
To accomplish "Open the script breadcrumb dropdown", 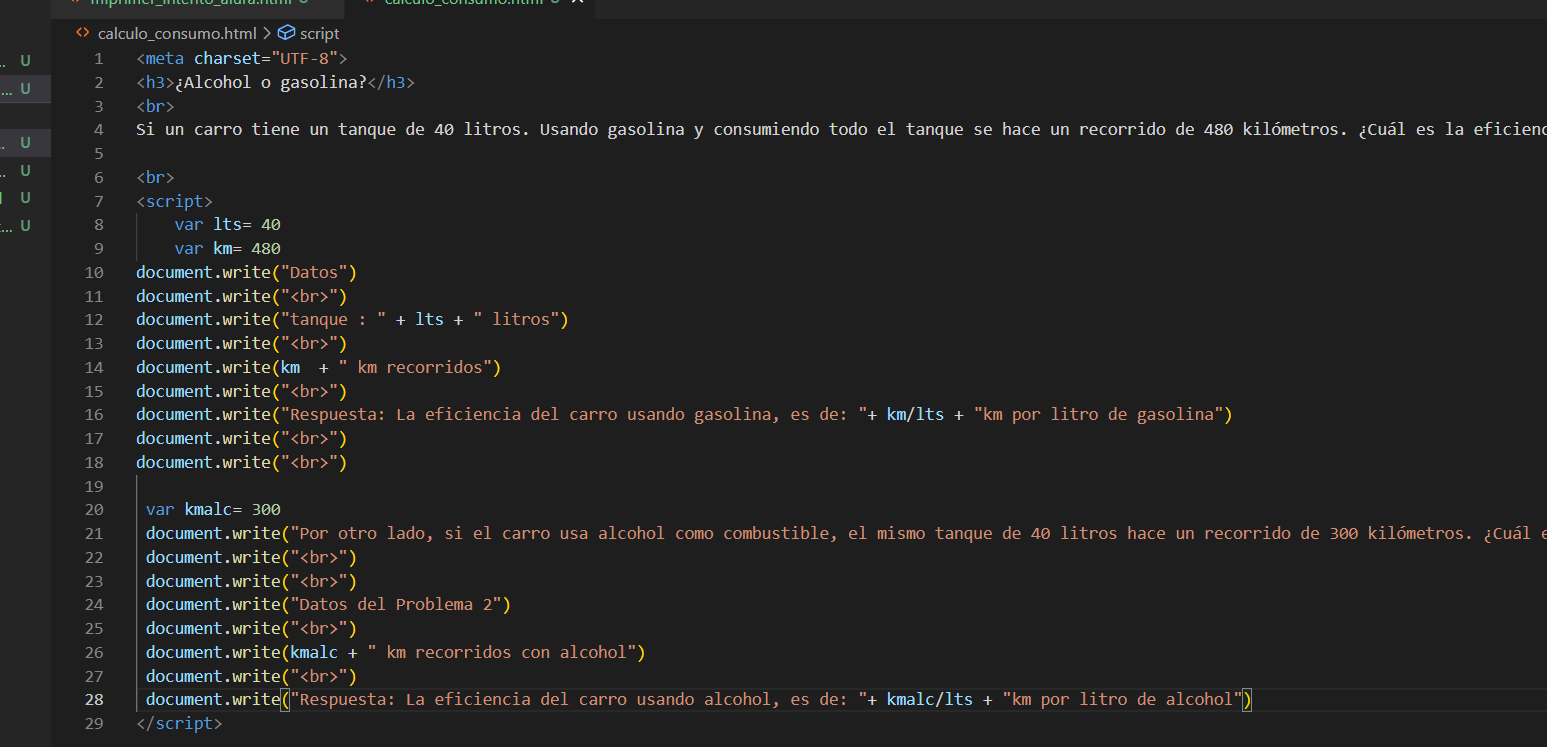I will tap(319, 33).
